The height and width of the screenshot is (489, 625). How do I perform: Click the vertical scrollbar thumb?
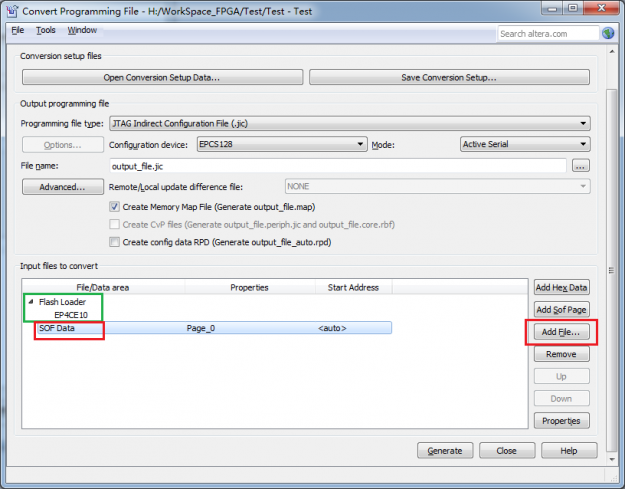[611, 270]
